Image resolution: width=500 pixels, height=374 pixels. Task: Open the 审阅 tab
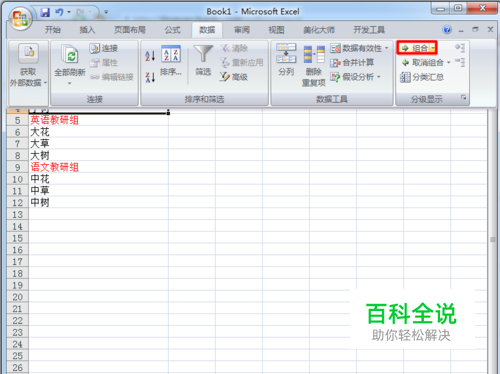[x=242, y=30]
